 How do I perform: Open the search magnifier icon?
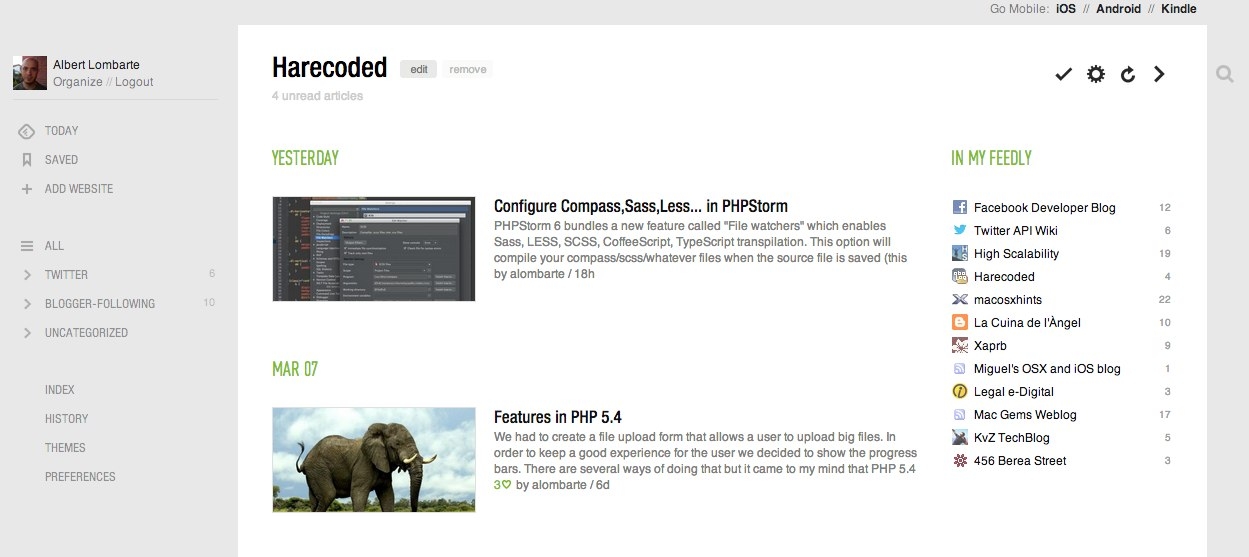(x=1225, y=73)
